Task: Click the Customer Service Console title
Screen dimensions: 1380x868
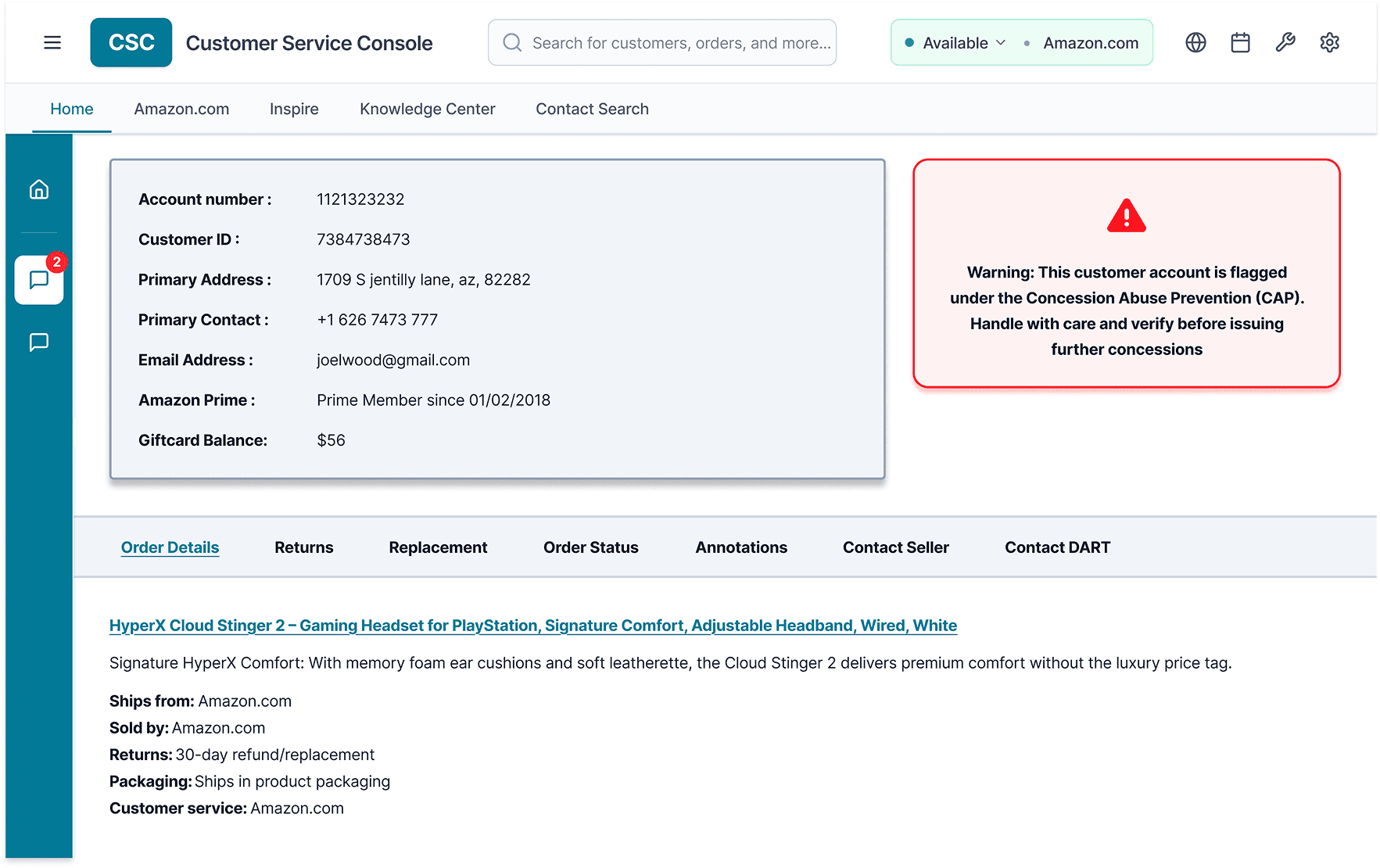Action: [309, 43]
